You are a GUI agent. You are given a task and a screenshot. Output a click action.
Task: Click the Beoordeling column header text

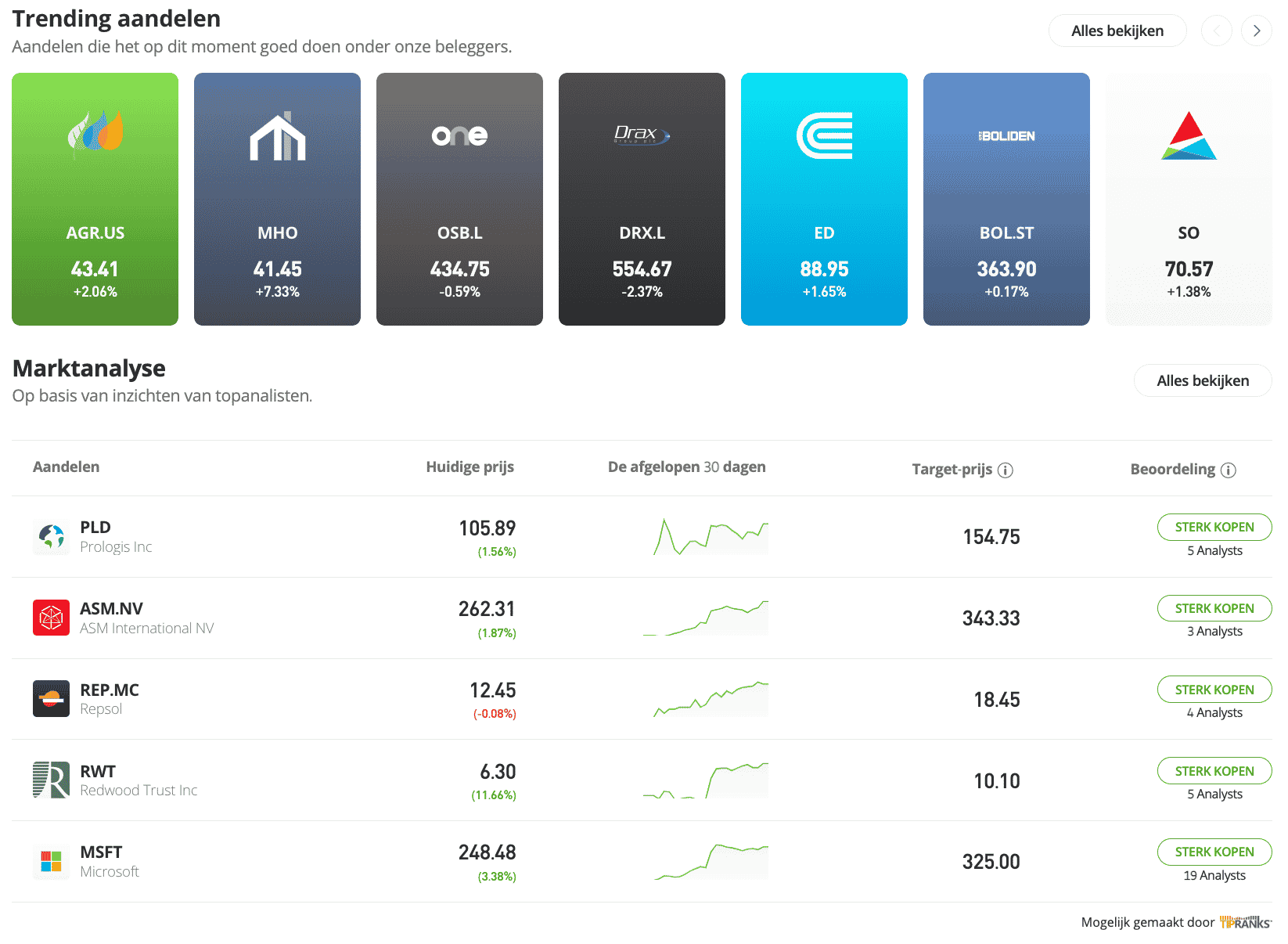click(1173, 470)
